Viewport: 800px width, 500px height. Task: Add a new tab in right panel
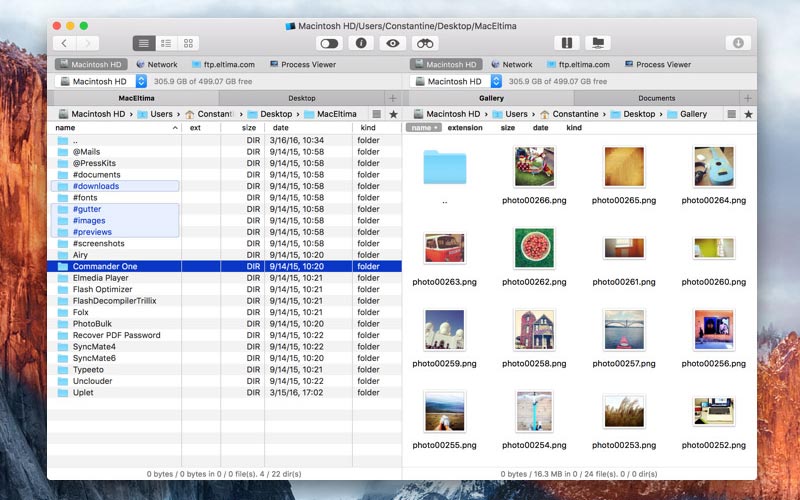click(747, 98)
